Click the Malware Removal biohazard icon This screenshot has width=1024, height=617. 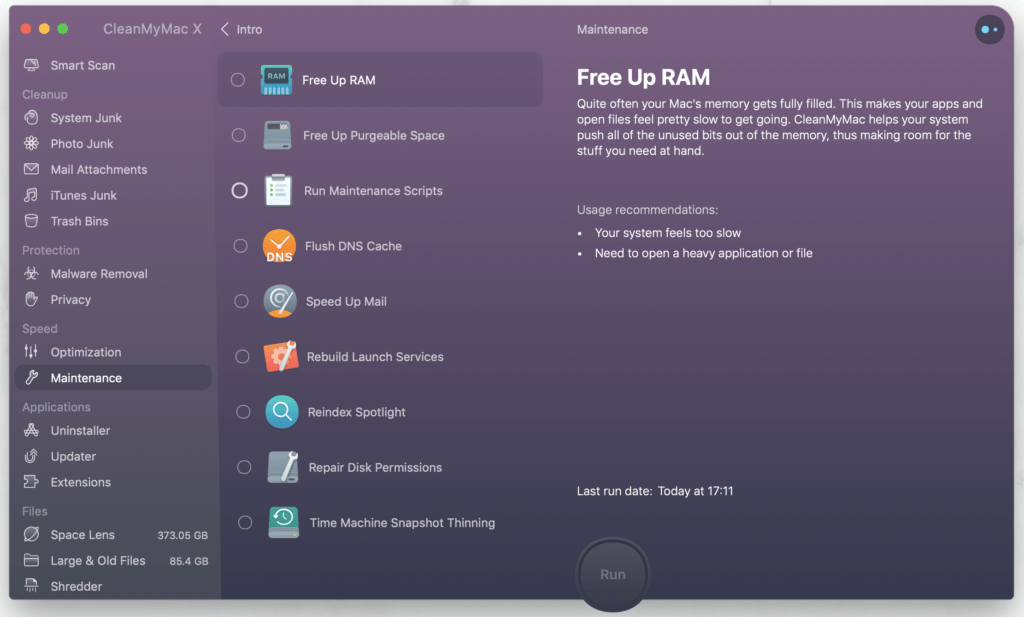(31, 273)
